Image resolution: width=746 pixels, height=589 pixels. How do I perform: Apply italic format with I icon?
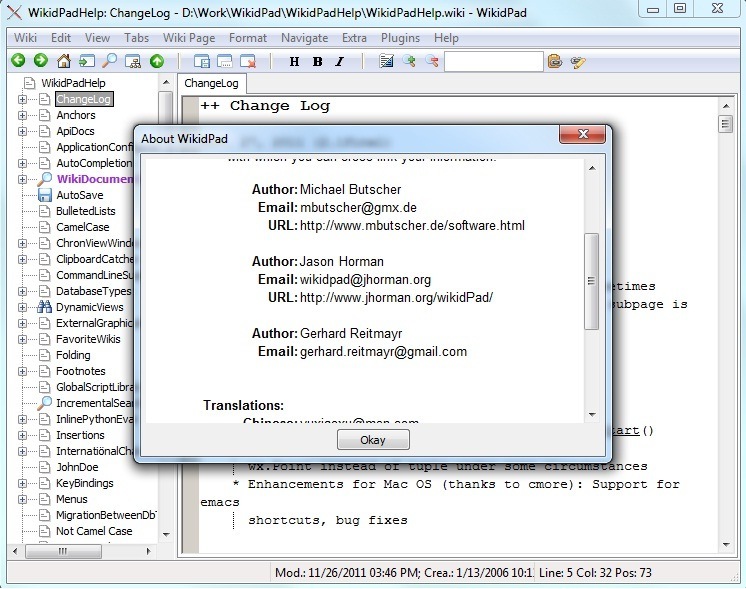(340, 61)
